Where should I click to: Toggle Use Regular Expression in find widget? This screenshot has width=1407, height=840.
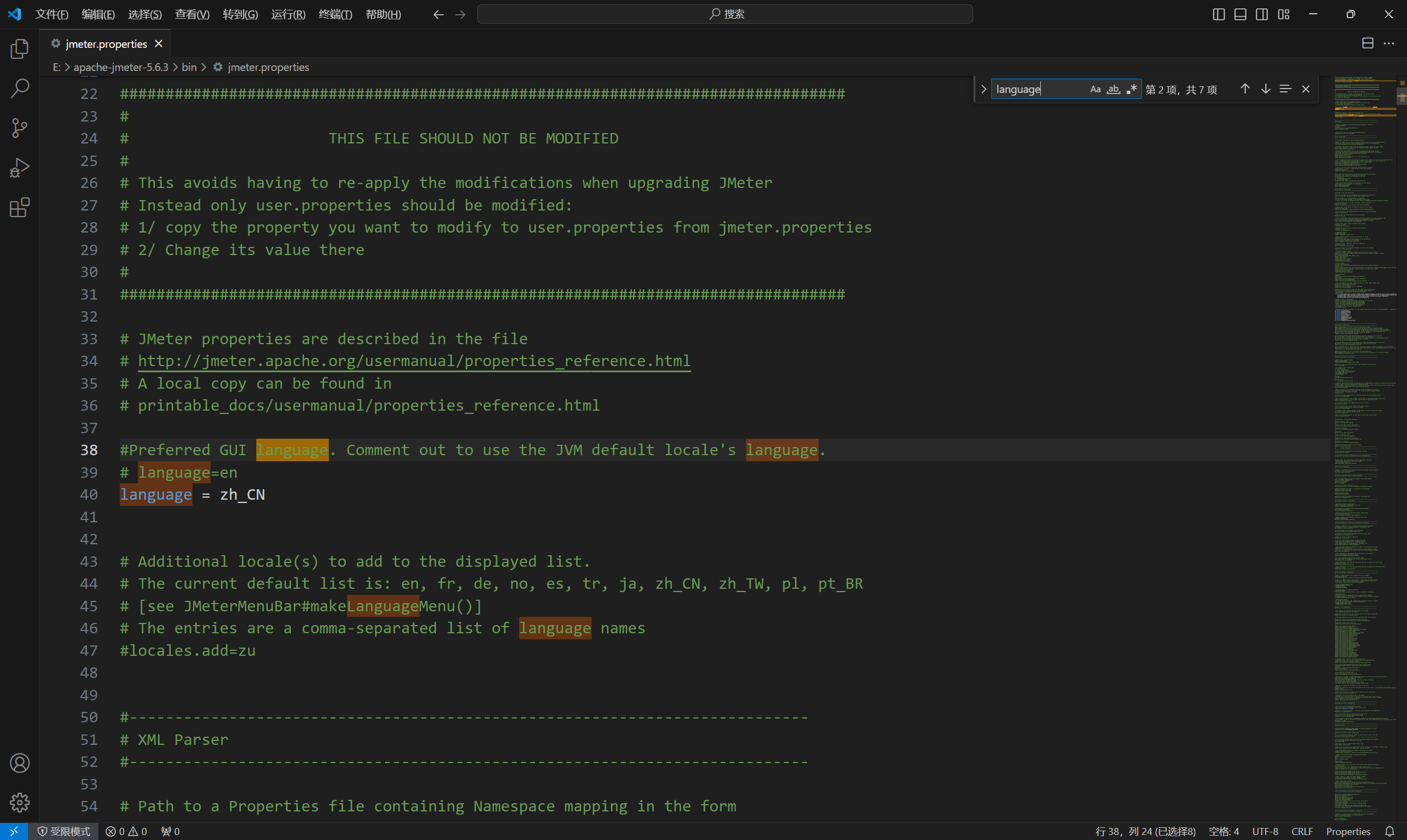point(1132,89)
